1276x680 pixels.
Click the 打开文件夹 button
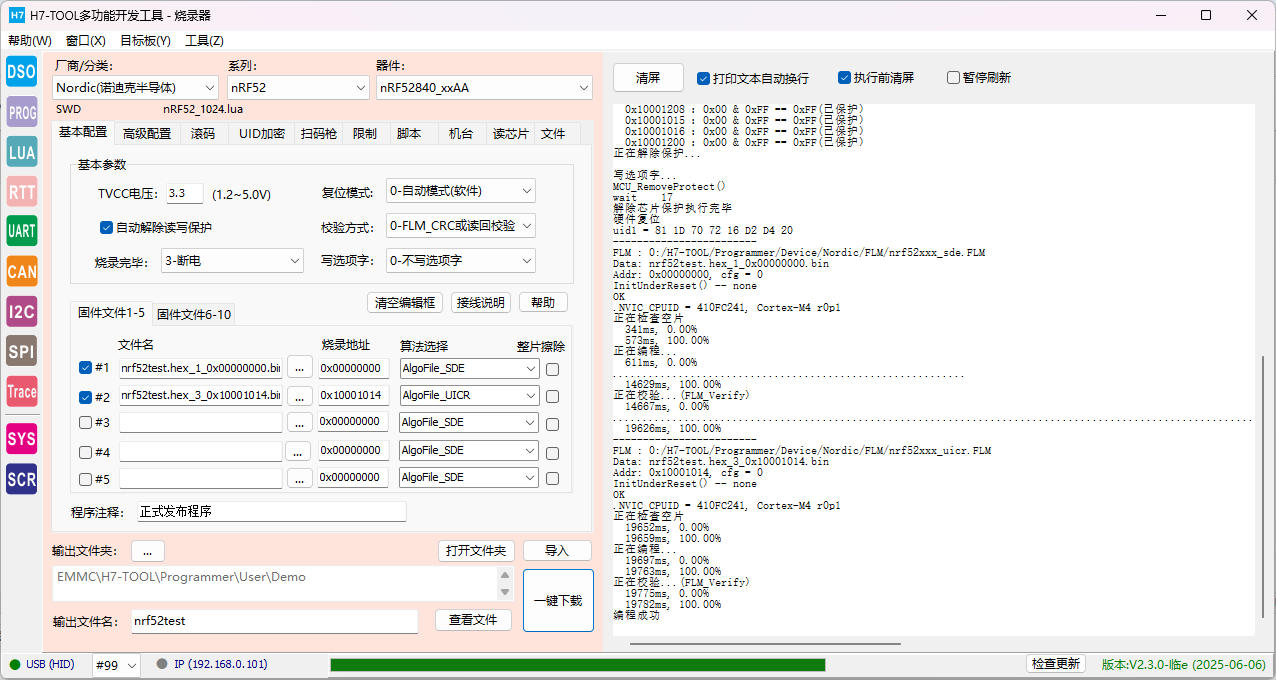[x=476, y=551]
